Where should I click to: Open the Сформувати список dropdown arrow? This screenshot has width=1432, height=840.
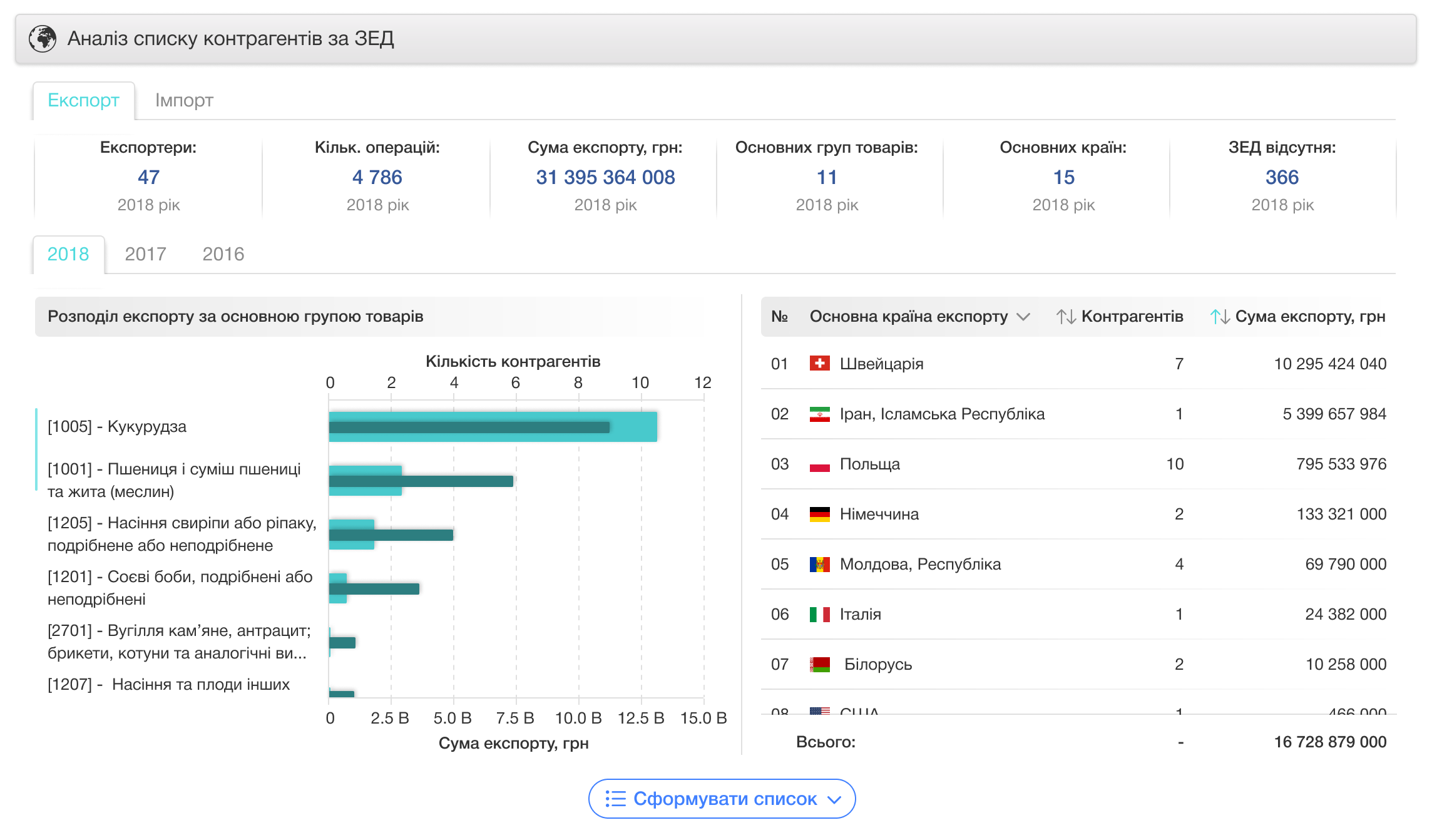[x=834, y=799]
